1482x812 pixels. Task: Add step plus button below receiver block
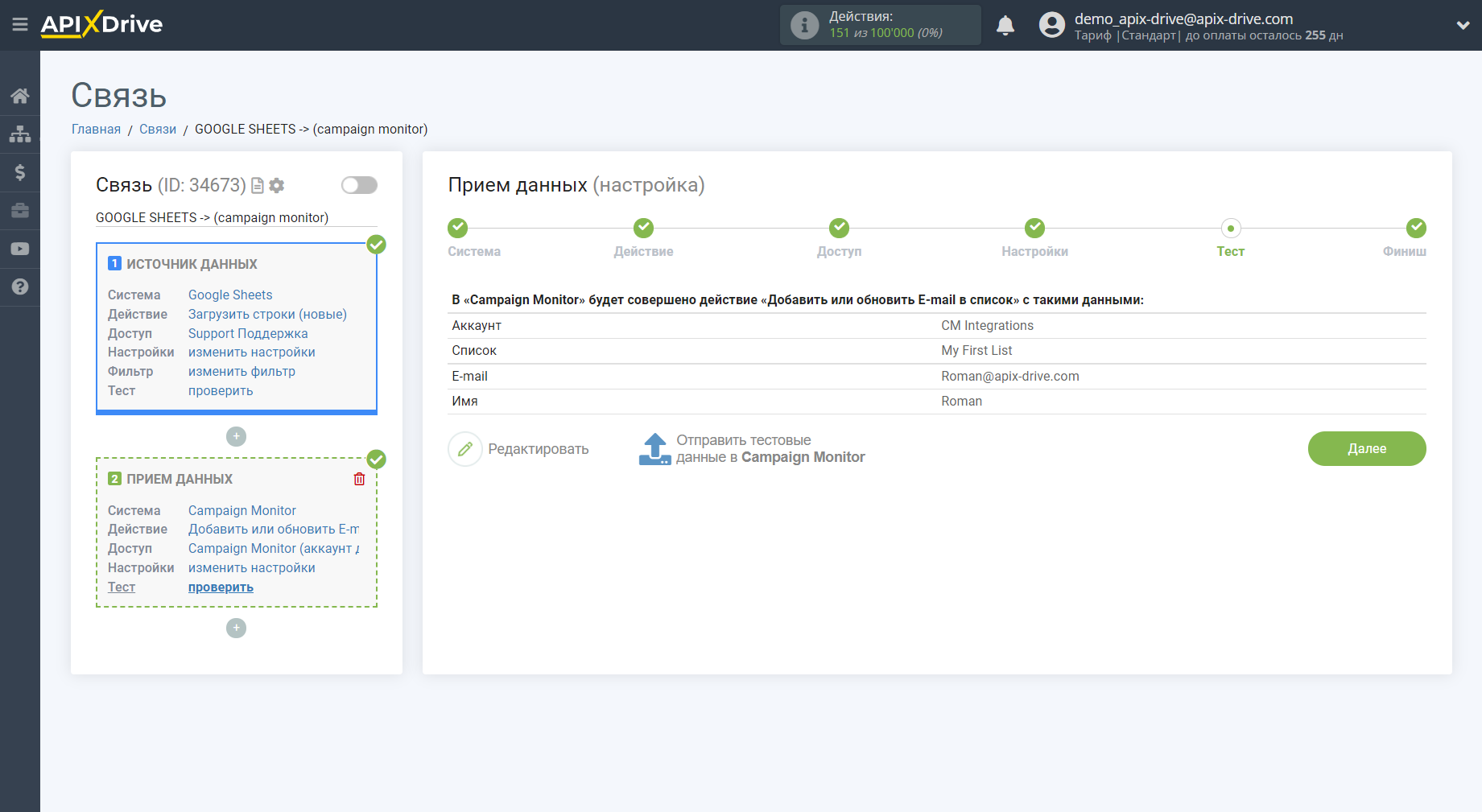click(236, 628)
